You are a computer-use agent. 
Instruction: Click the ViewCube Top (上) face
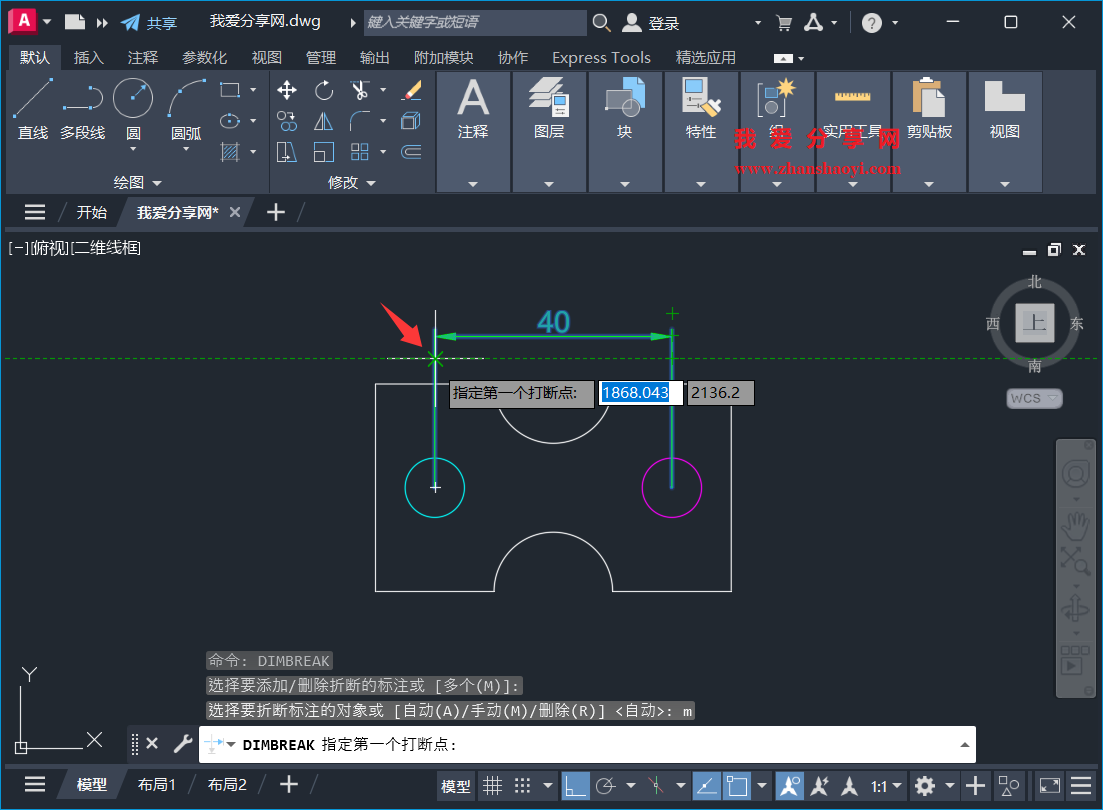[x=1035, y=323]
